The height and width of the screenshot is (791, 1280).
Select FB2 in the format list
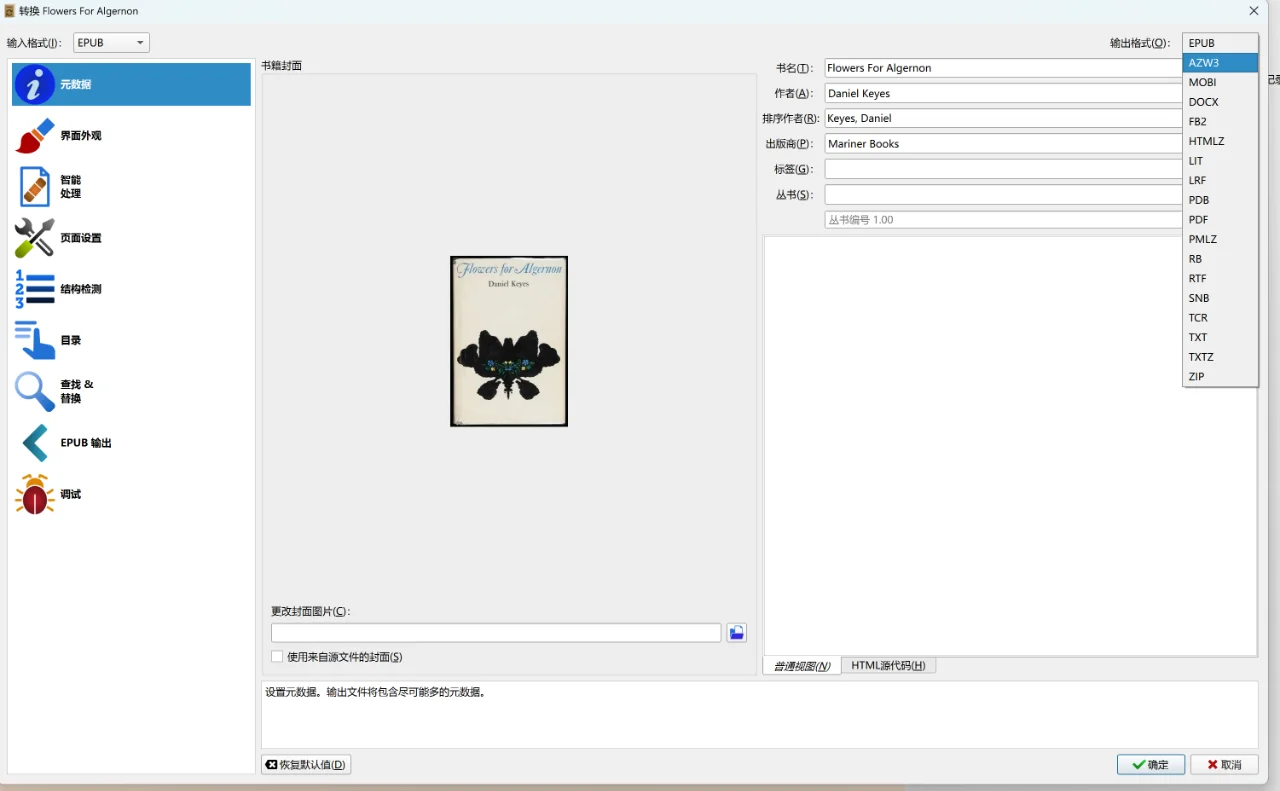pos(1220,121)
